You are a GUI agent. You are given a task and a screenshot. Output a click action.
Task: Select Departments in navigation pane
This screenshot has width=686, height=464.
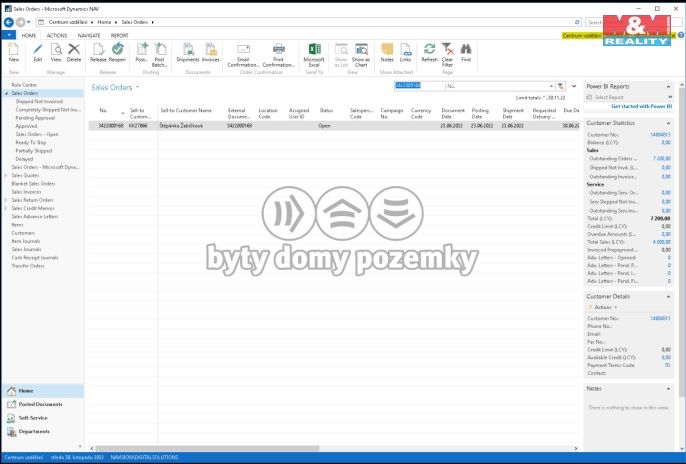click(43, 431)
